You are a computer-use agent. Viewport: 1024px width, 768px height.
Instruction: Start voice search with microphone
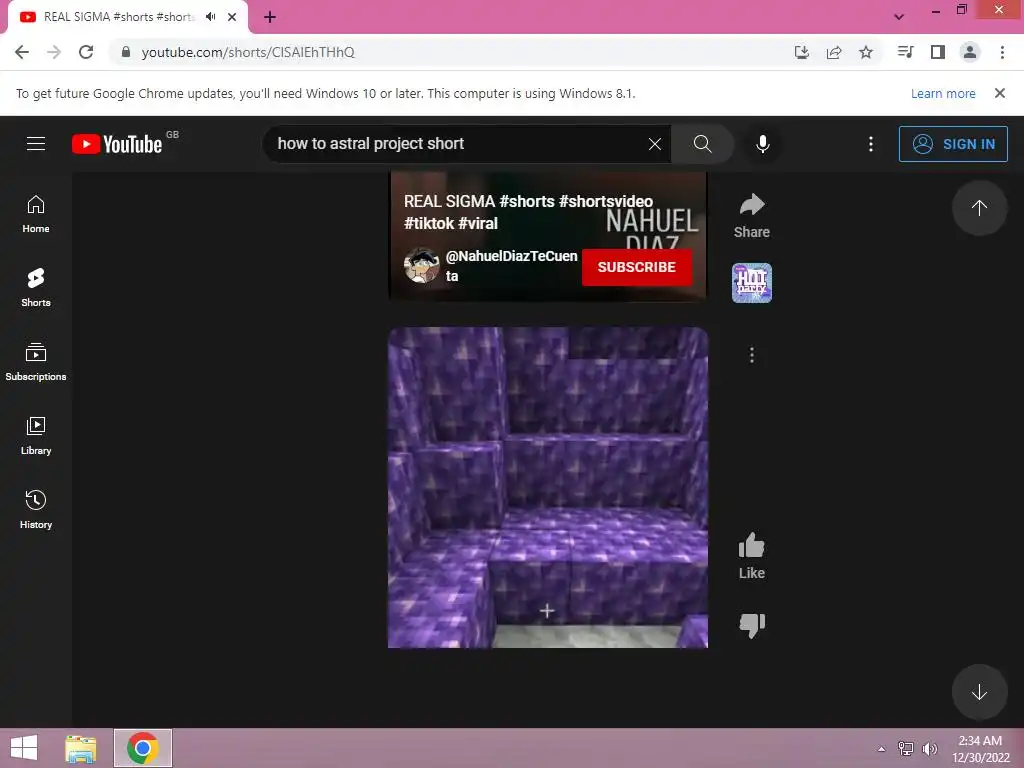point(762,144)
